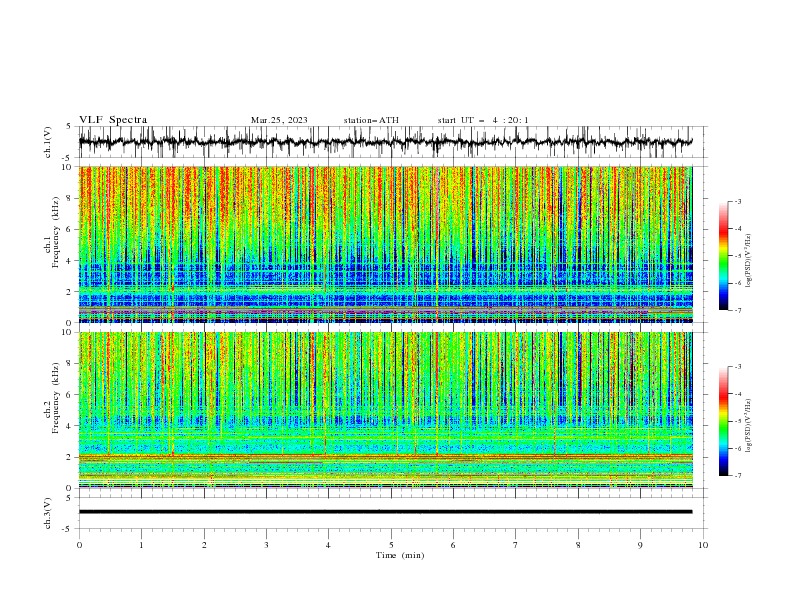Viewport: 792px width, 612px height.
Task: Click the "start UT = 4 :20: 1" text
Action: click(x=483, y=120)
